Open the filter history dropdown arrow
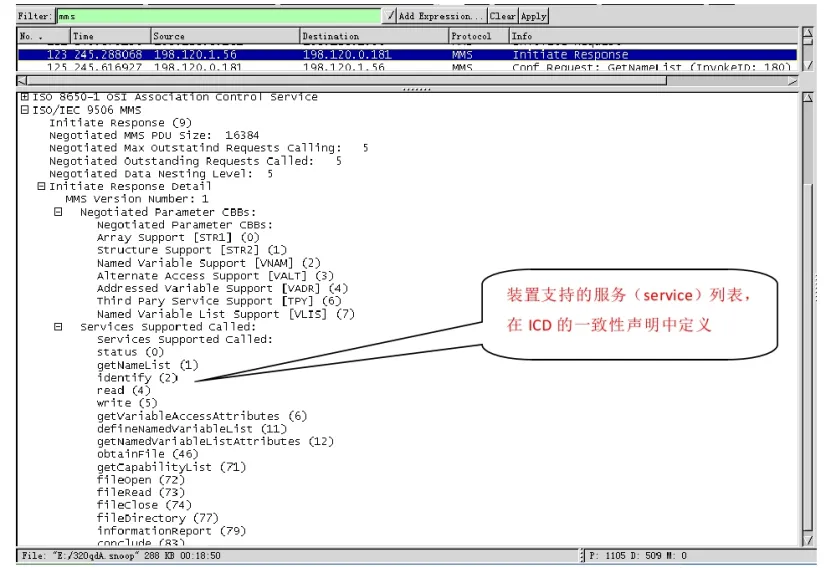The height and width of the screenshot is (568, 831). [390, 16]
